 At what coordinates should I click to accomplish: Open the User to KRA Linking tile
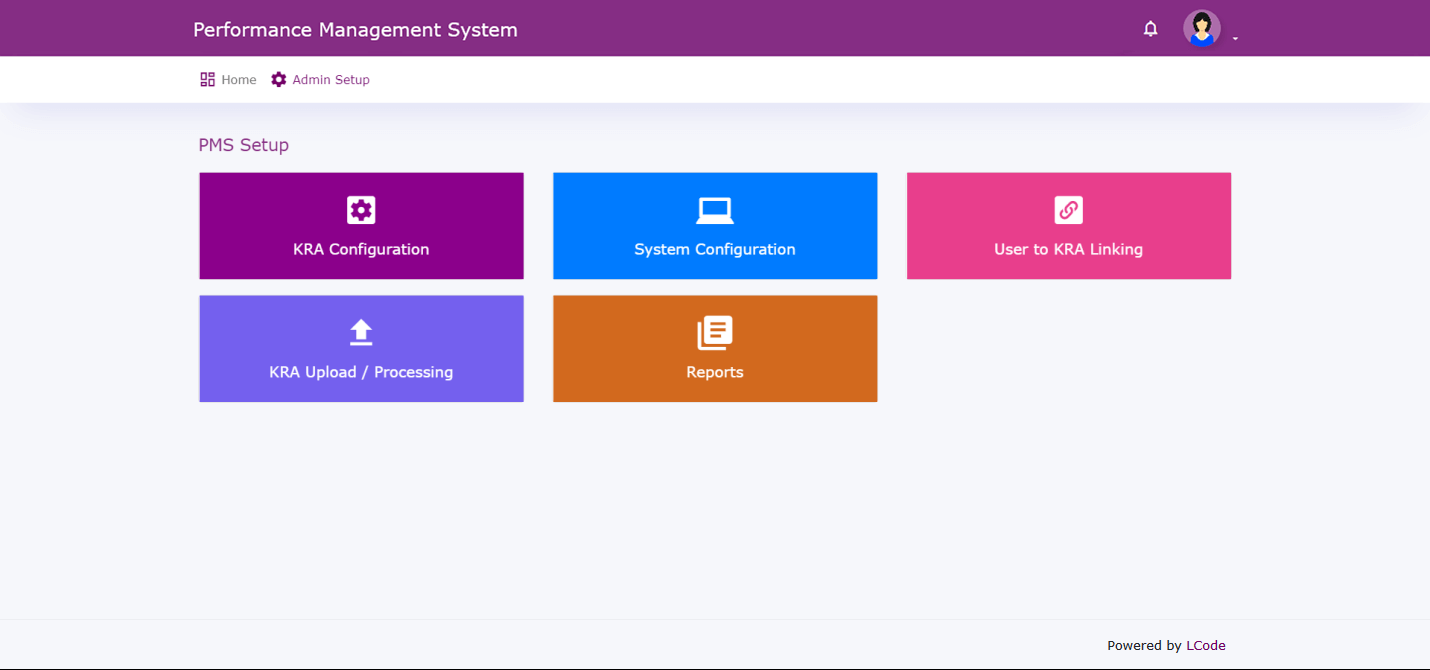[1069, 226]
